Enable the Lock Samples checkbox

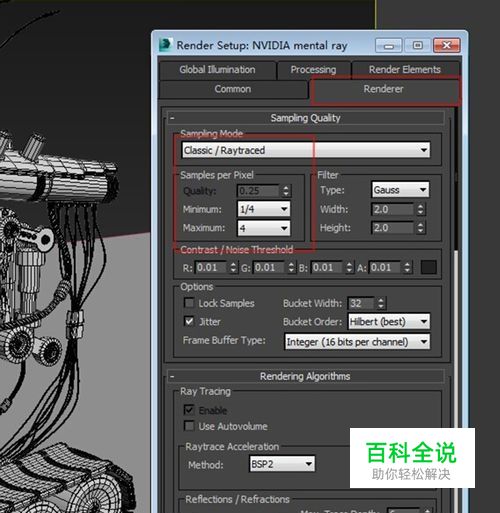tap(189, 303)
